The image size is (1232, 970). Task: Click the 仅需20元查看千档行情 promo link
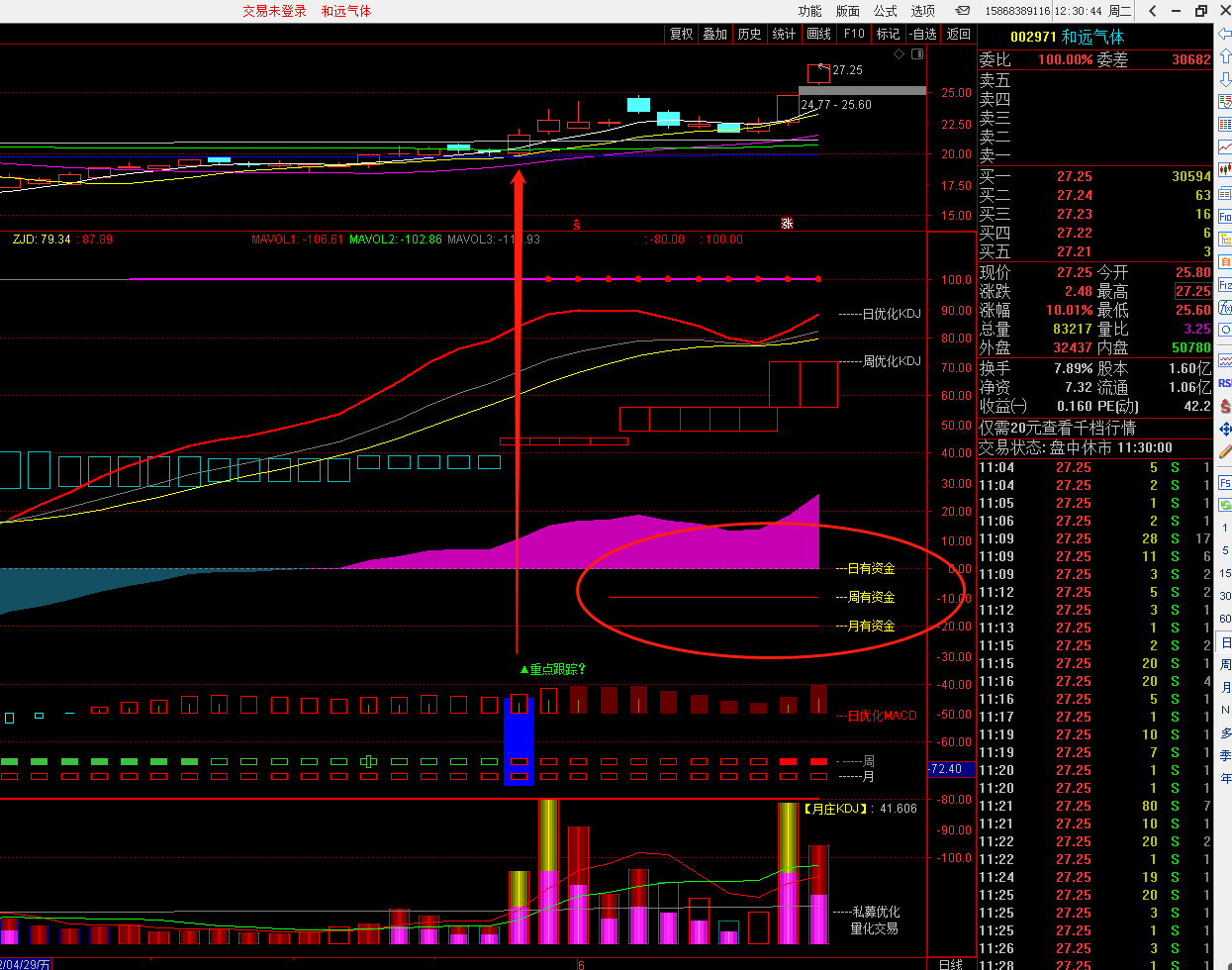(x=1058, y=428)
